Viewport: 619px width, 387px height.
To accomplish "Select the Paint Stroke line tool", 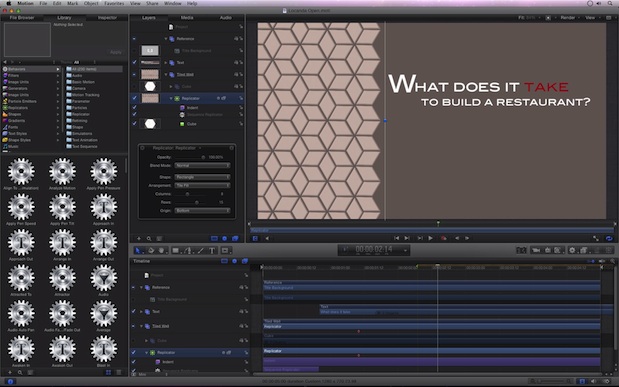I will (x=201, y=250).
